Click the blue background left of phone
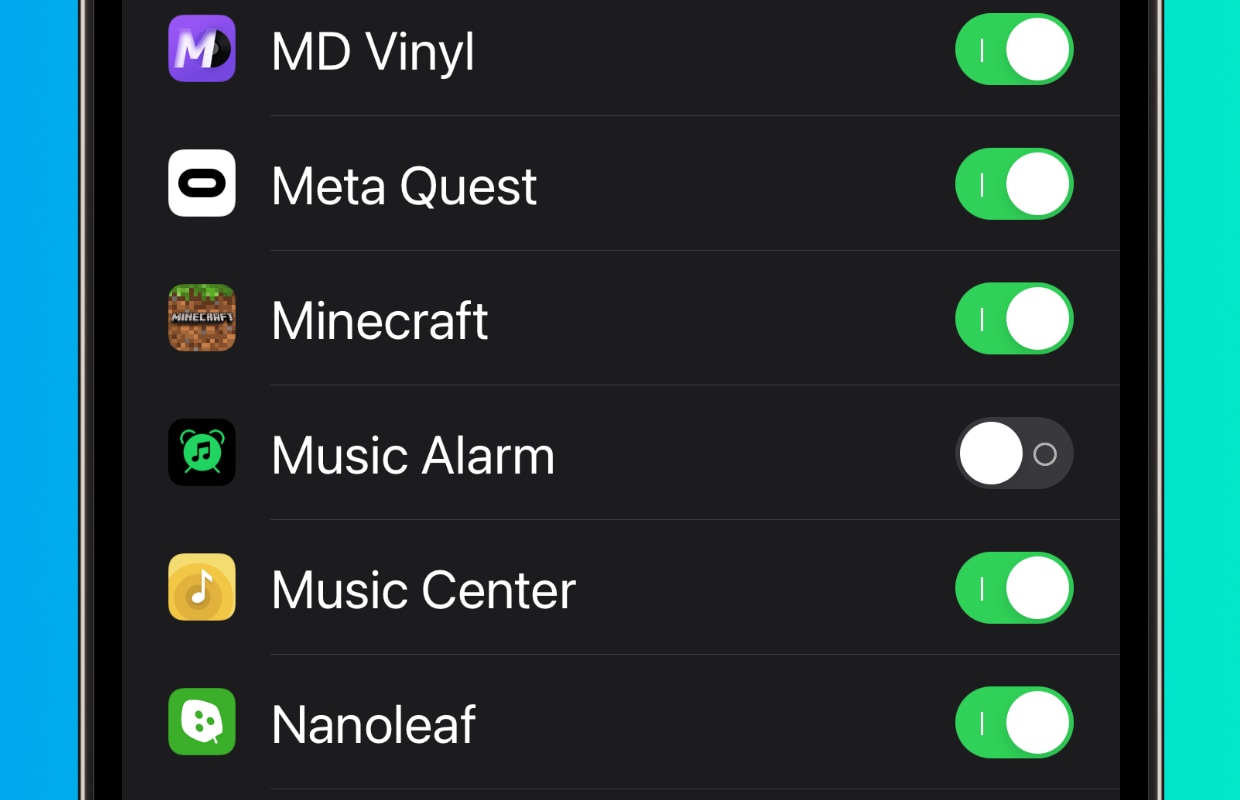Screen dimensions: 1240x800 pyautogui.click(x=39, y=400)
